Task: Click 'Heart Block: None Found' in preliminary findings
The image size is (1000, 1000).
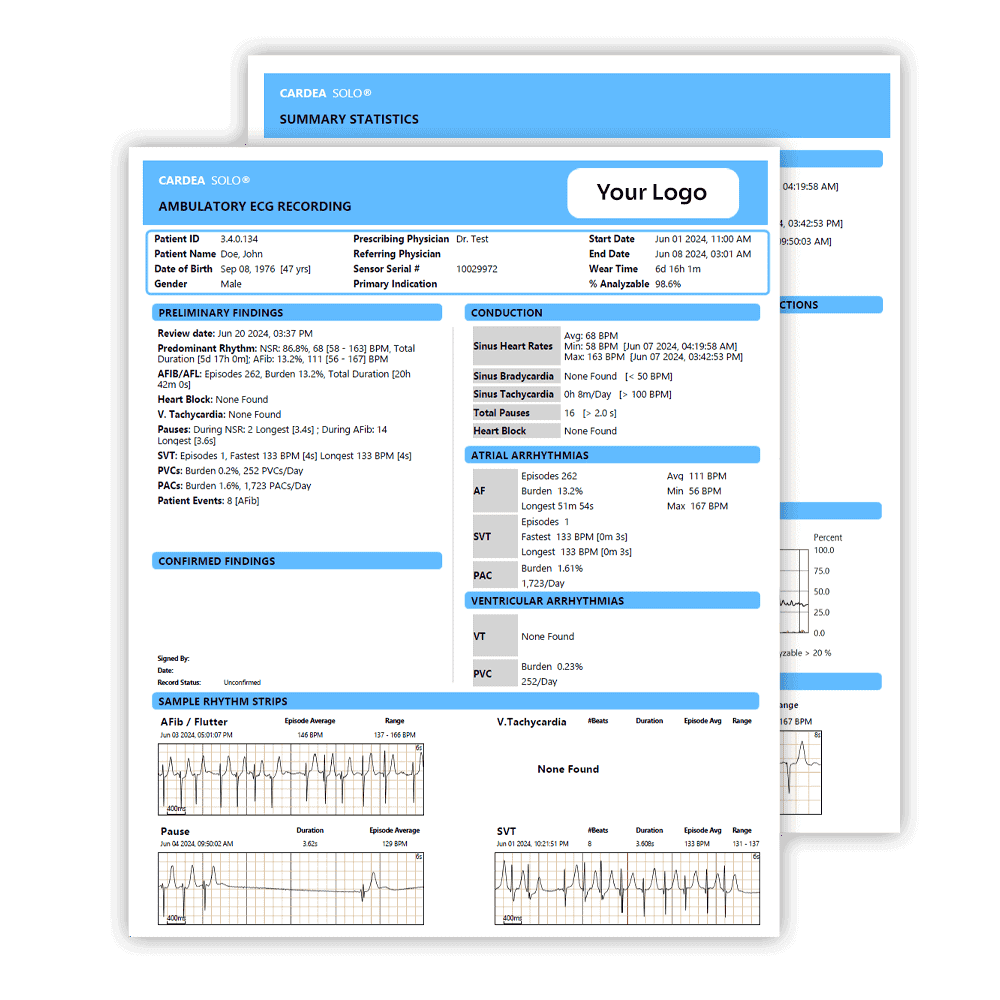Action: point(212,399)
